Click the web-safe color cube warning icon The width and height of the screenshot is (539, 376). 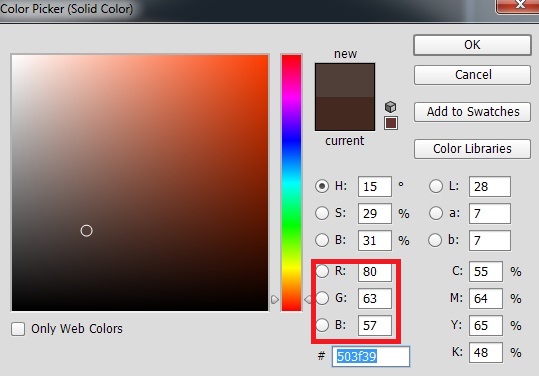pyautogui.click(x=390, y=107)
